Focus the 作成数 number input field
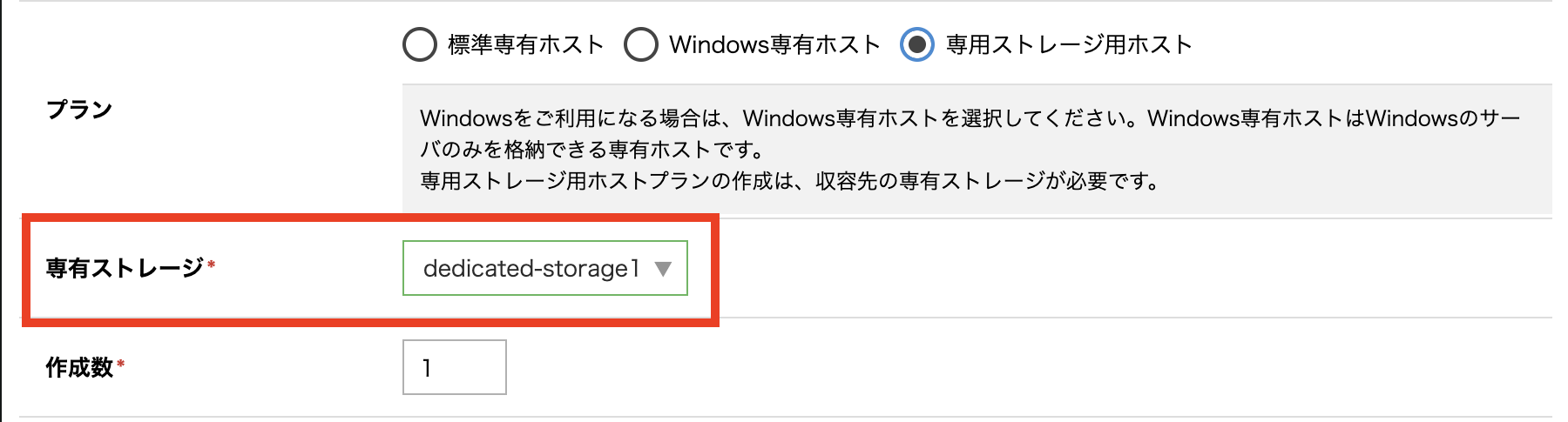Image resolution: width=1568 pixels, height=422 pixels. point(455,367)
